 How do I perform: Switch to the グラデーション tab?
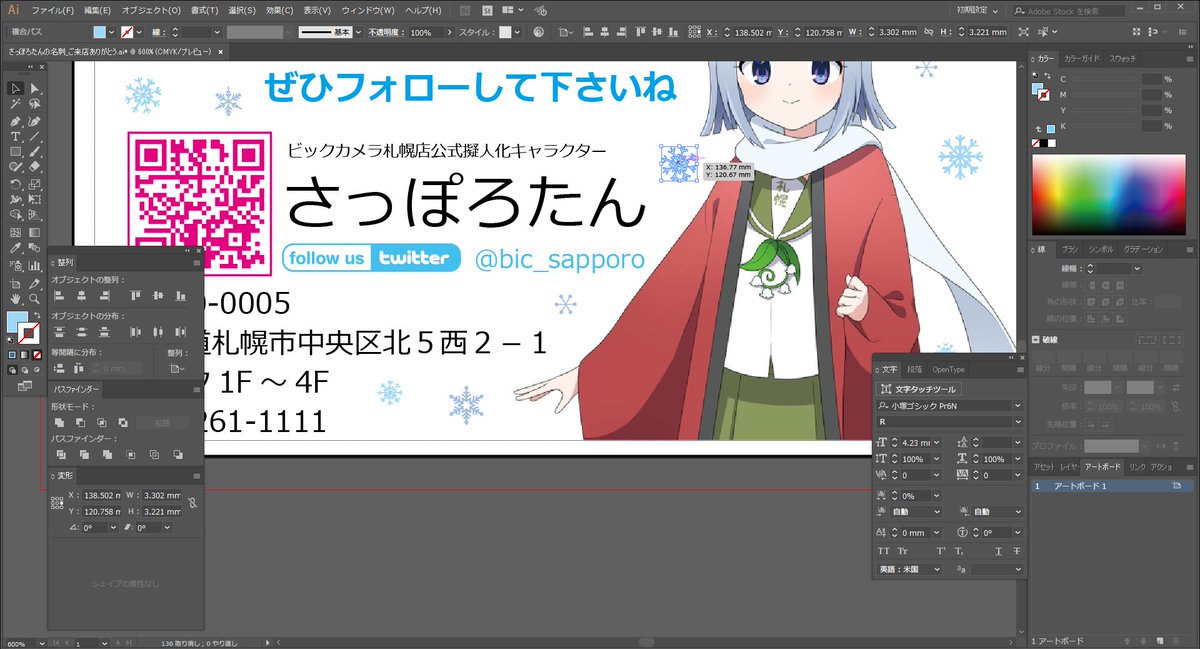[x=1142, y=249]
